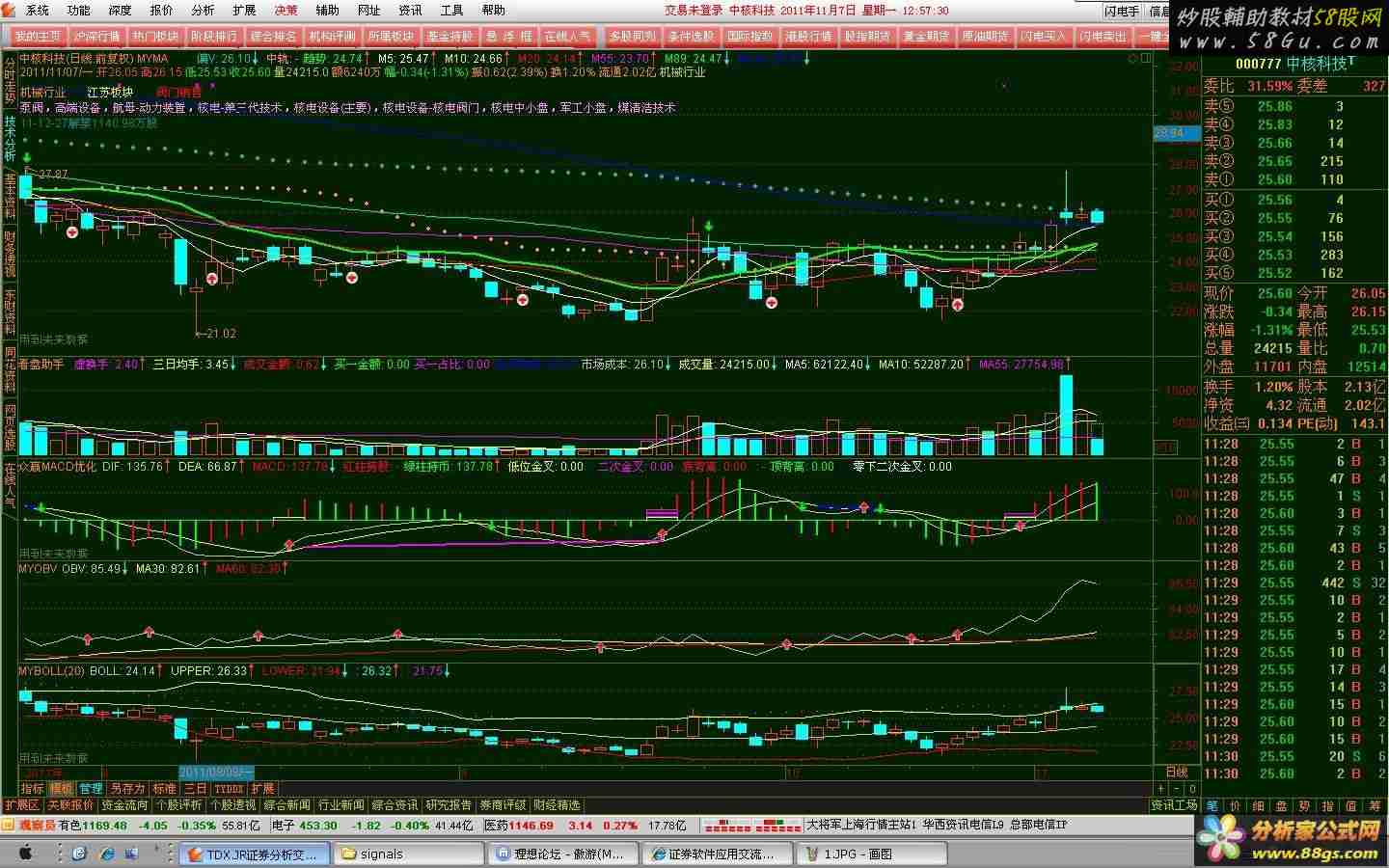Open the 帮助 menu
The height and width of the screenshot is (868, 1389).
pos(493,11)
